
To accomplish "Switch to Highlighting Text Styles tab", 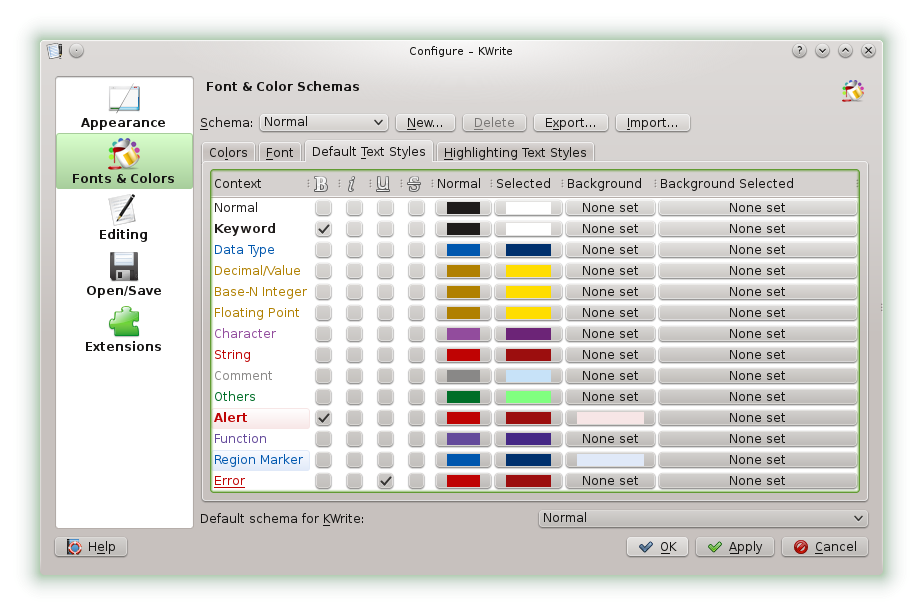I will (515, 152).
